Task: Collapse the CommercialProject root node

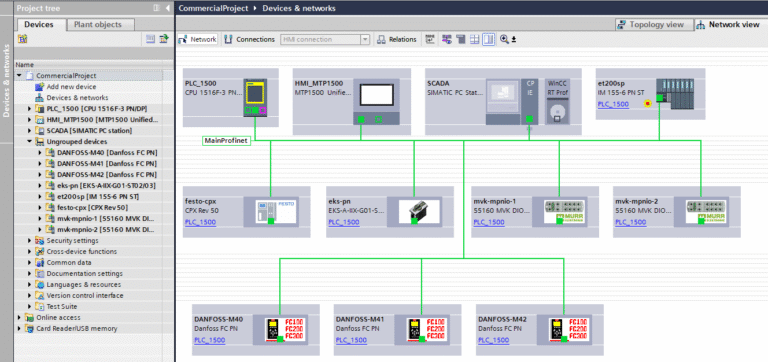Action: coord(19,76)
